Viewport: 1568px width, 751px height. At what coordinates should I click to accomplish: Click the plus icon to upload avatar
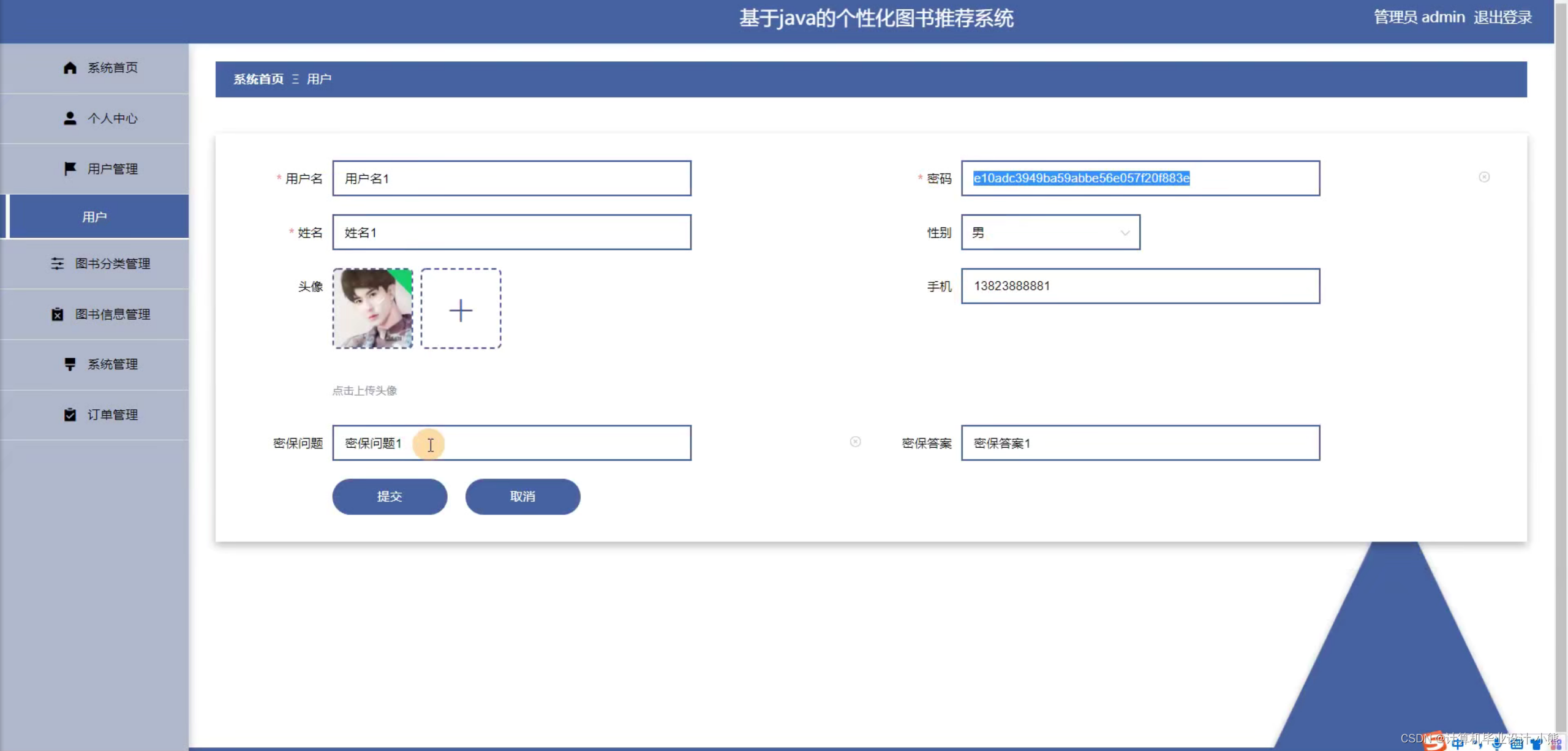coord(461,309)
